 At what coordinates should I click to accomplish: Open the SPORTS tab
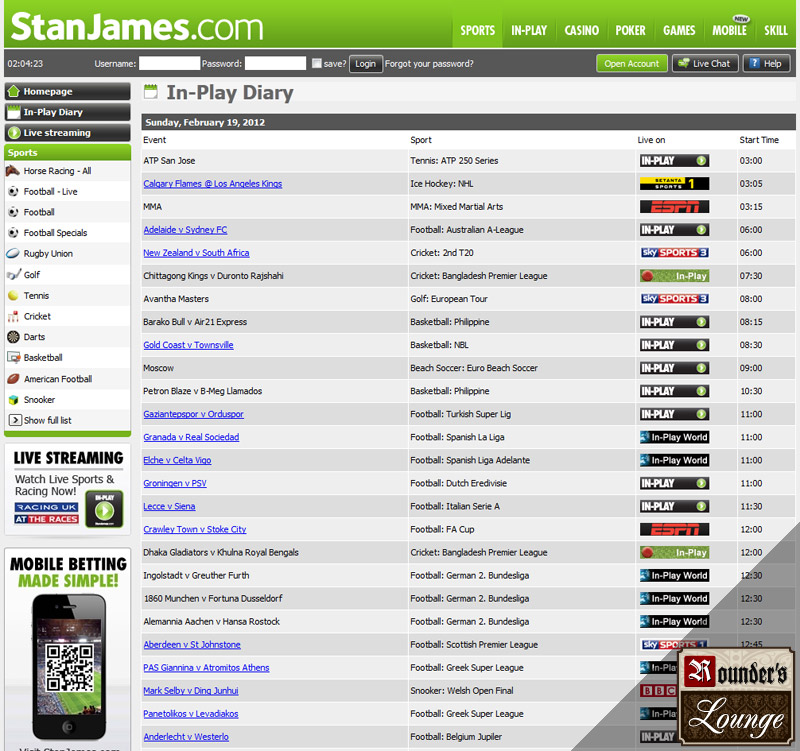[x=478, y=31]
